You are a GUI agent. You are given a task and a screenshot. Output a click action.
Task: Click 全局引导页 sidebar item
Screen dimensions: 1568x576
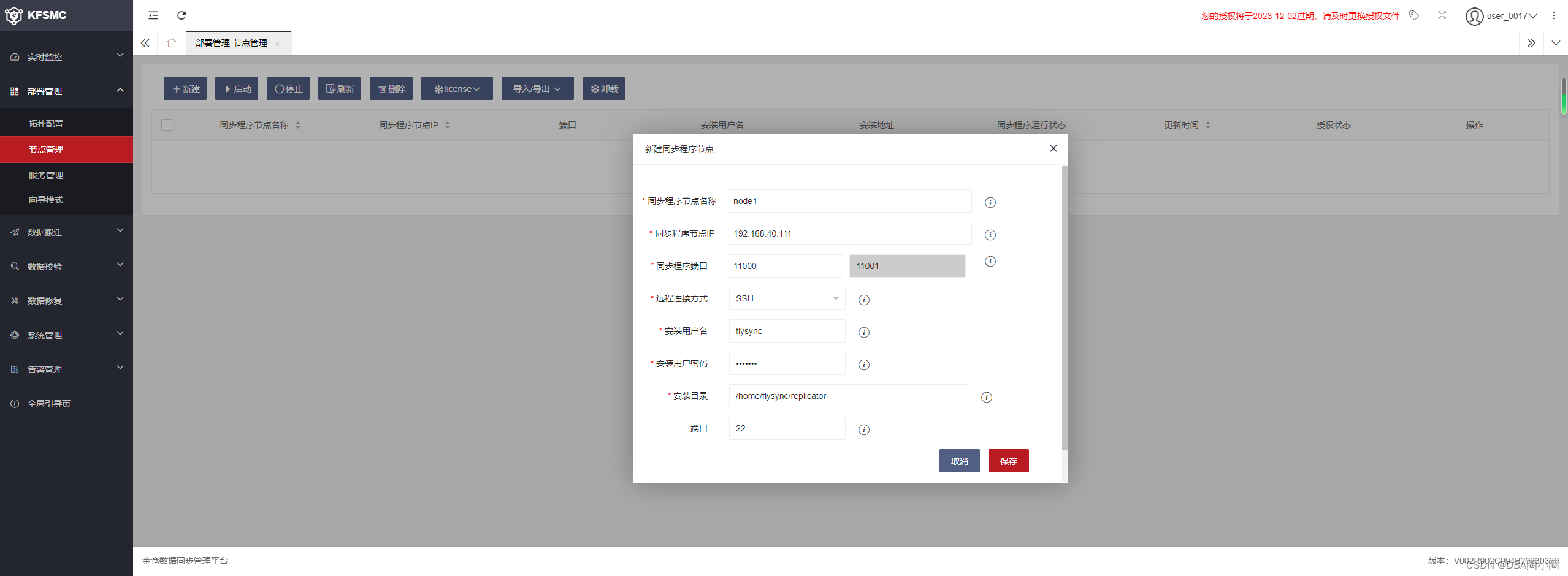point(66,404)
